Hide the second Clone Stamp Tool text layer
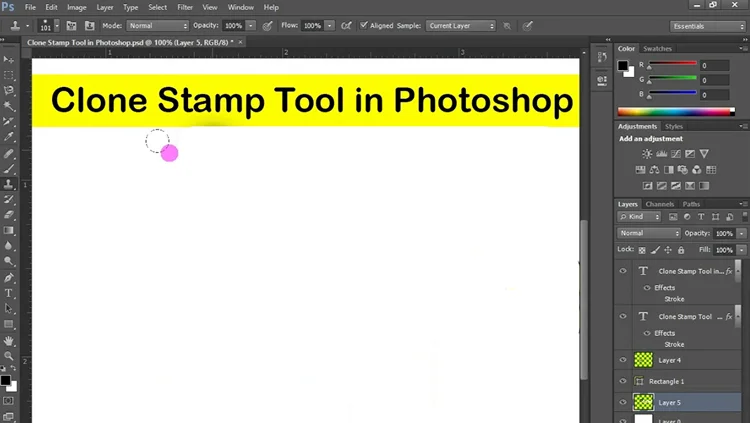 click(623, 316)
